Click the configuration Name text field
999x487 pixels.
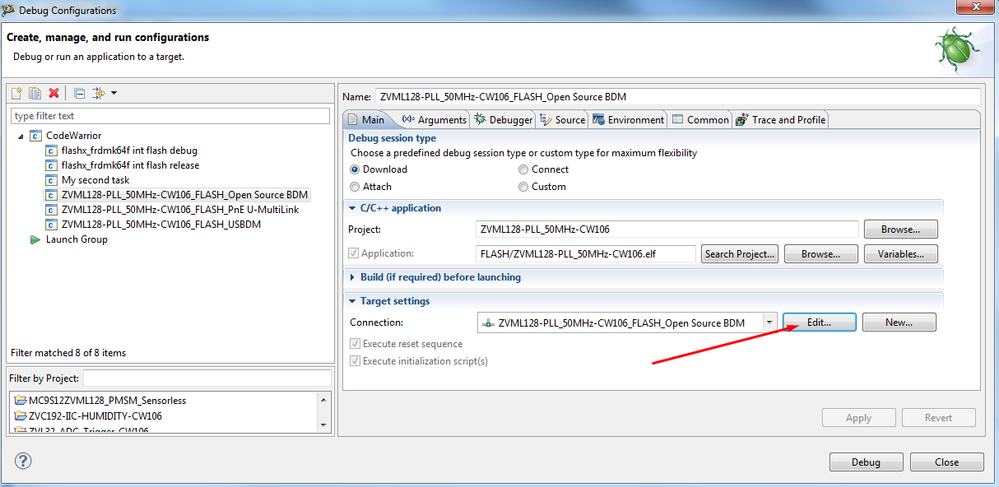point(677,97)
